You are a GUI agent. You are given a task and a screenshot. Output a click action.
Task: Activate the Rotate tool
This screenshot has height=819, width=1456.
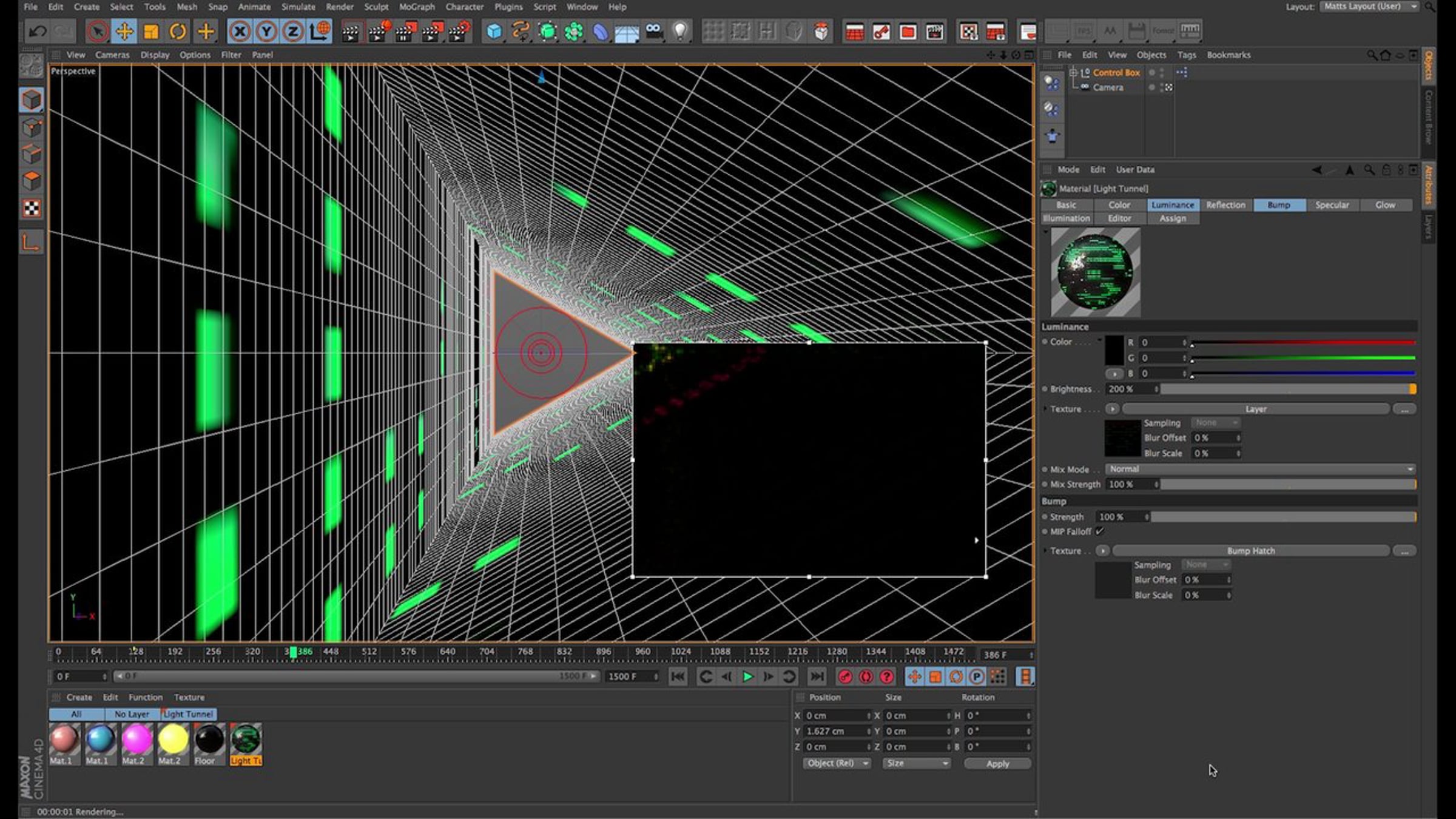pyautogui.click(x=178, y=31)
